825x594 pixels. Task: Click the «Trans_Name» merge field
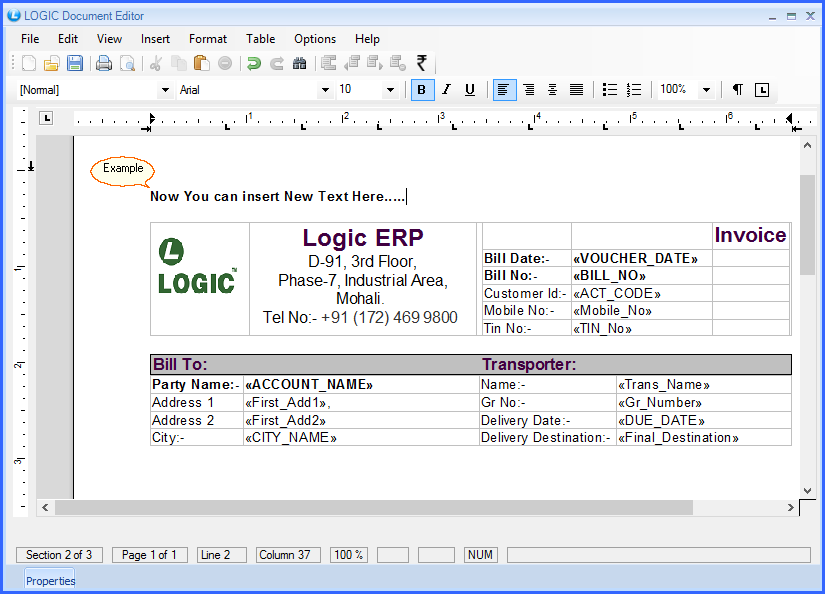[x=663, y=385]
